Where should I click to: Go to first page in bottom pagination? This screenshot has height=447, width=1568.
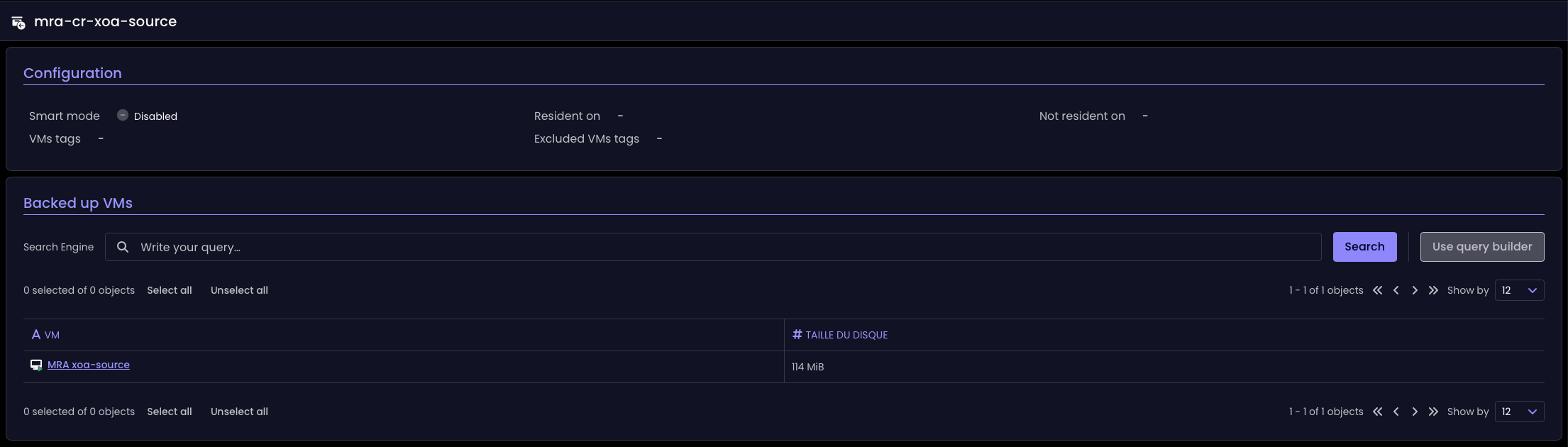pyautogui.click(x=1378, y=412)
